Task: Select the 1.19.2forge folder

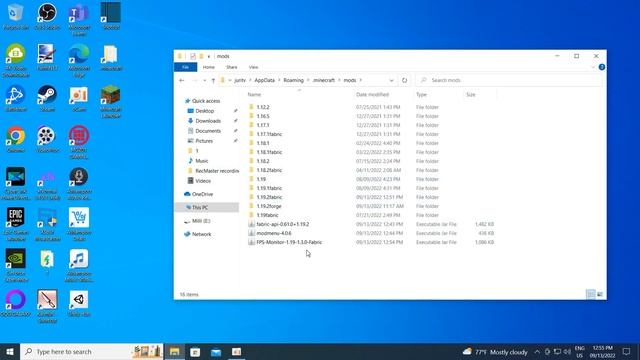Action: [269, 206]
